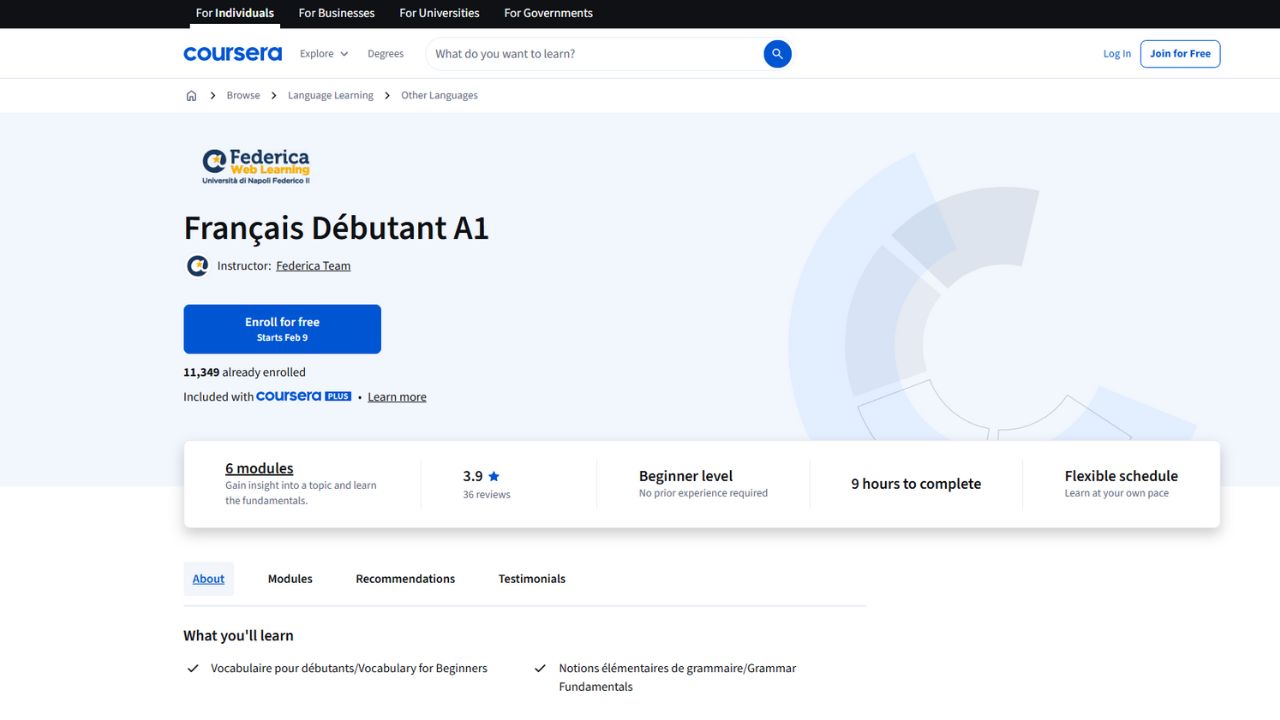Screen dimensions: 1280x720
Task: Select the For Businesses menu item
Action: tap(336, 13)
